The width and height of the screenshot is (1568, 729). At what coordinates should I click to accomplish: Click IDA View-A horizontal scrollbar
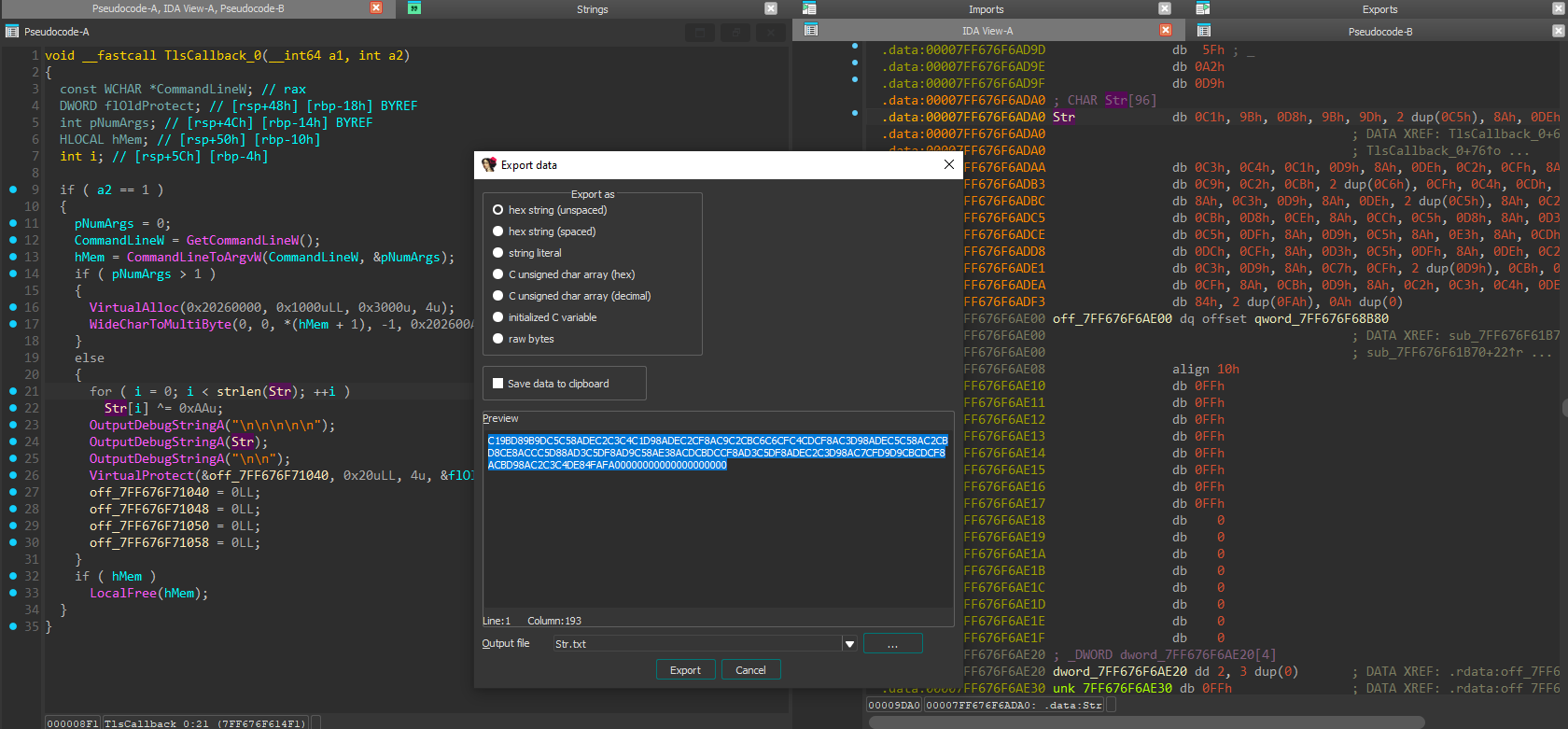click(1145, 722)
